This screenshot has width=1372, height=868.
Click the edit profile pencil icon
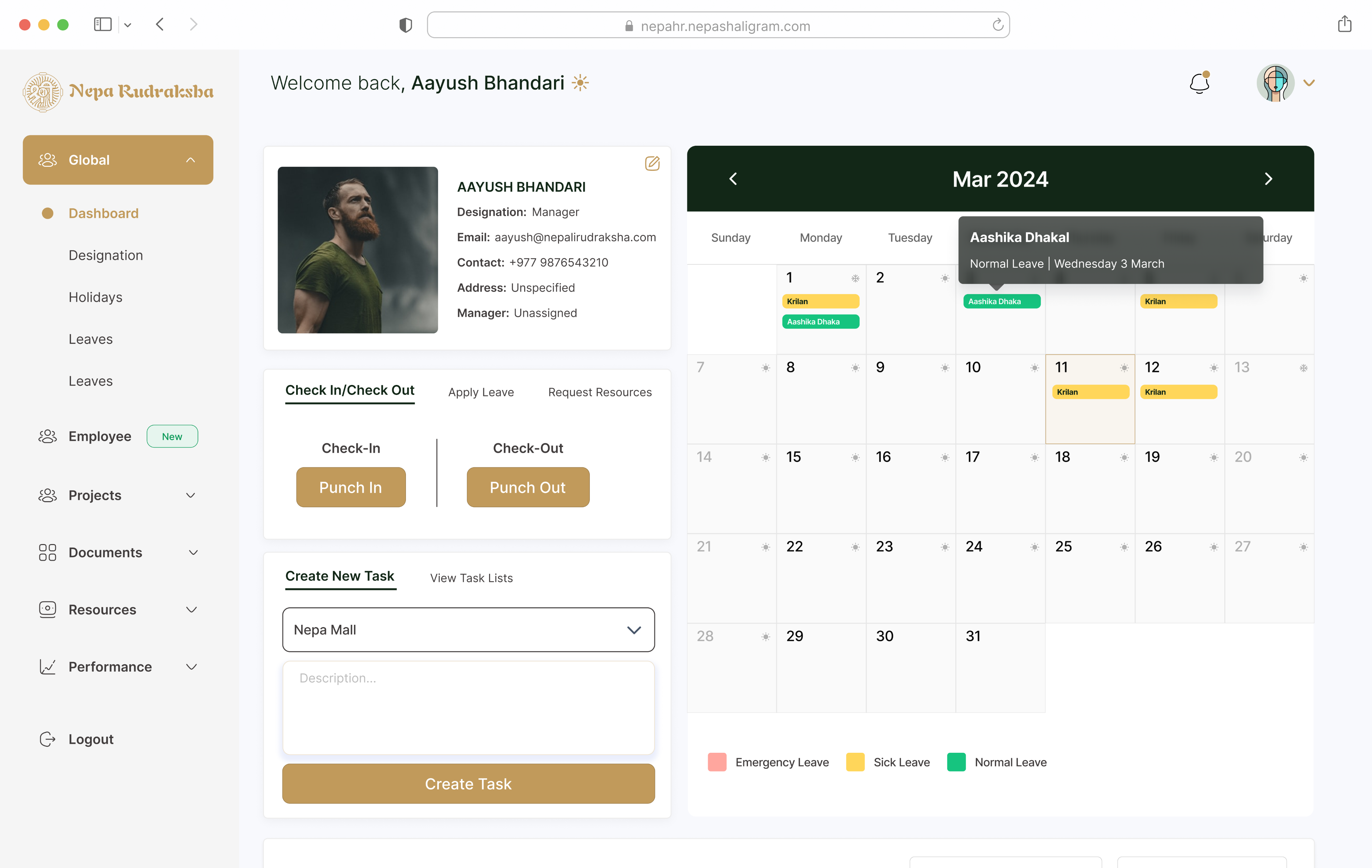tap(652, 163)
